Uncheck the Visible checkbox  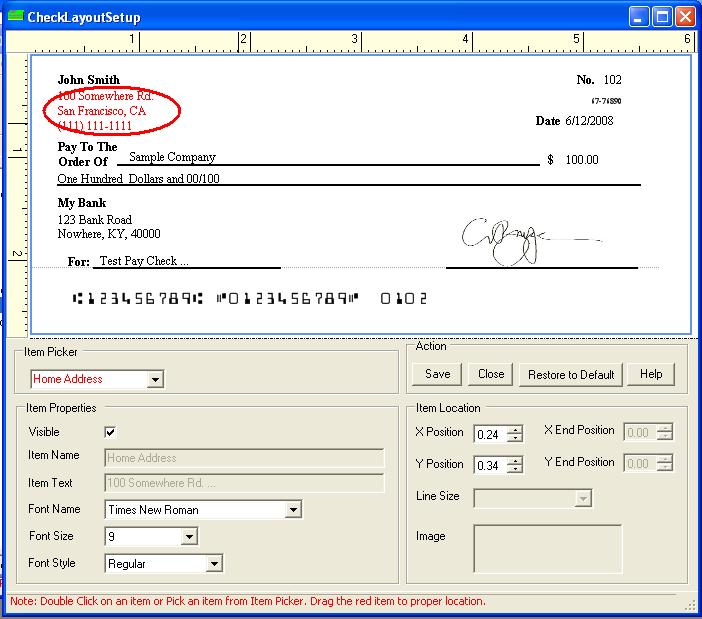tap(111, 432)
